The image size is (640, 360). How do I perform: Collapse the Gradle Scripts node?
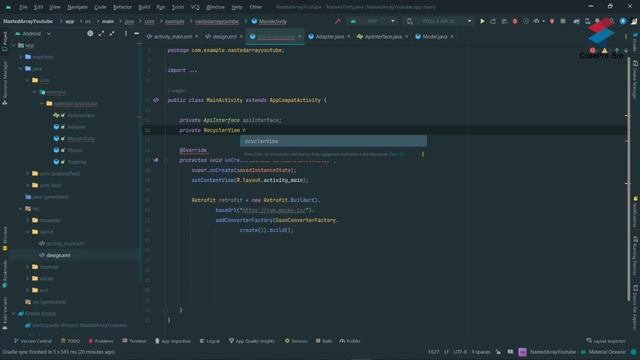(x=14, y=313)
